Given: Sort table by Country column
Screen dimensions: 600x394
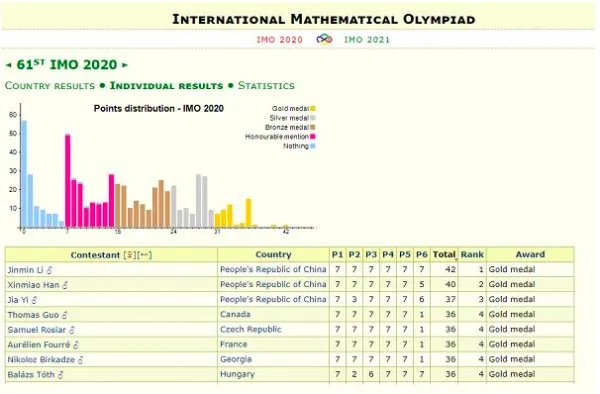Looking at the screenshot, I should (x=273, y=255).
